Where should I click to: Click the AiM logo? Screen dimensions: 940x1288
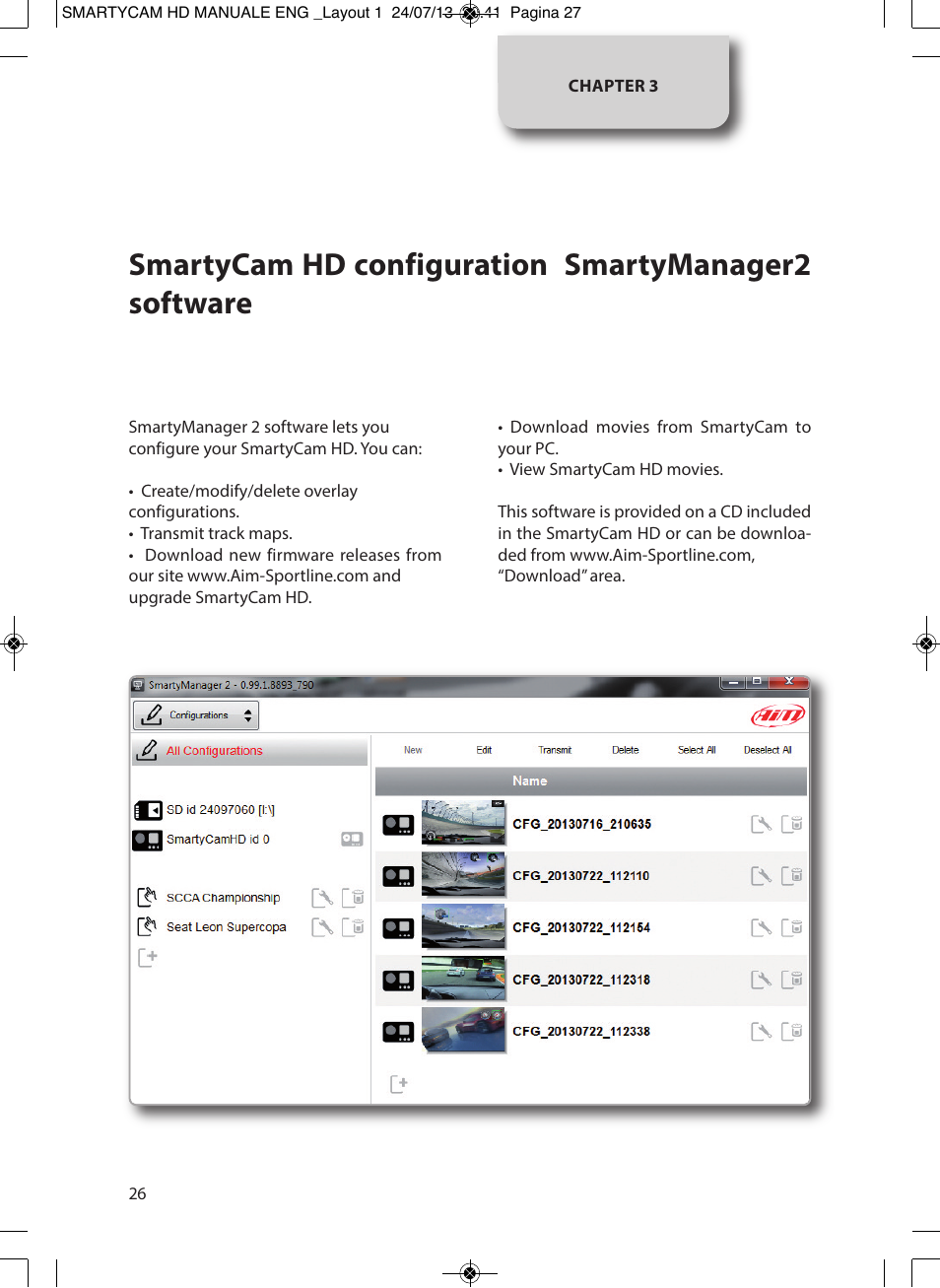pos(778,715)
